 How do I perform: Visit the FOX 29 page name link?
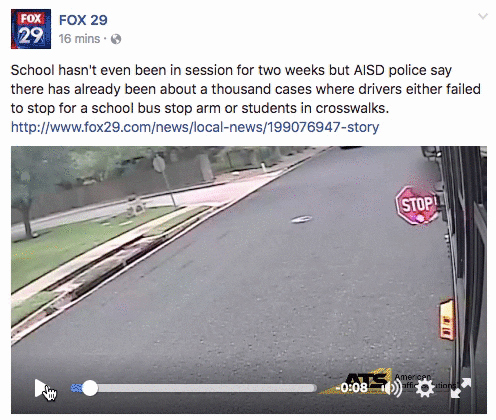tap(83, 20)
